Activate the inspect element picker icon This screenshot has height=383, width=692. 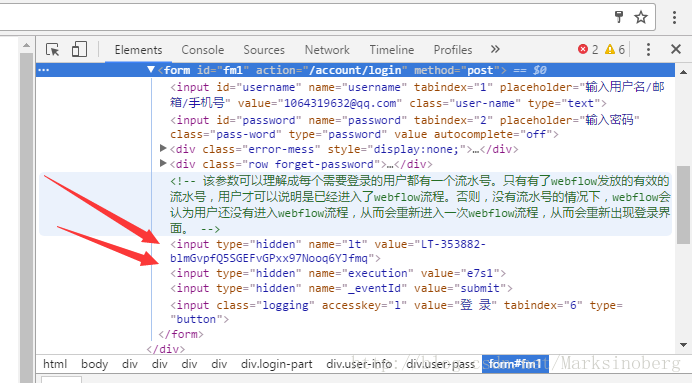tap(53, 49)
